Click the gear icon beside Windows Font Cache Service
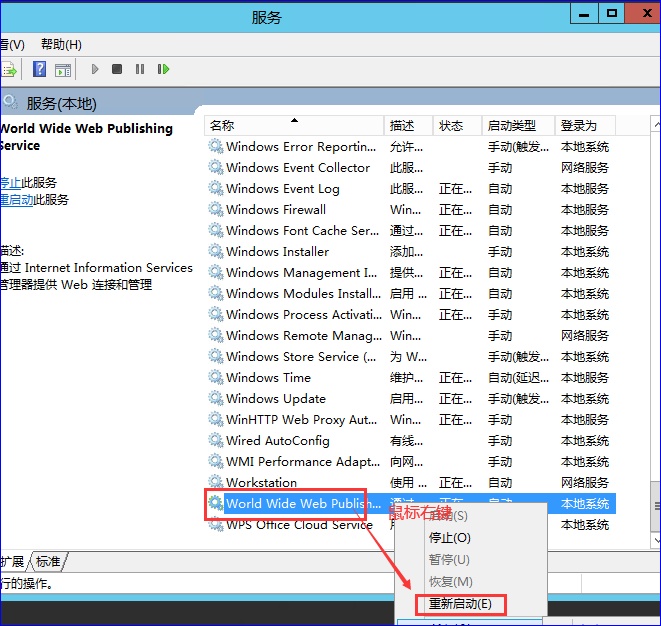Image resolution: width=661 pixels, height=626 pixels. pos(216,230)
